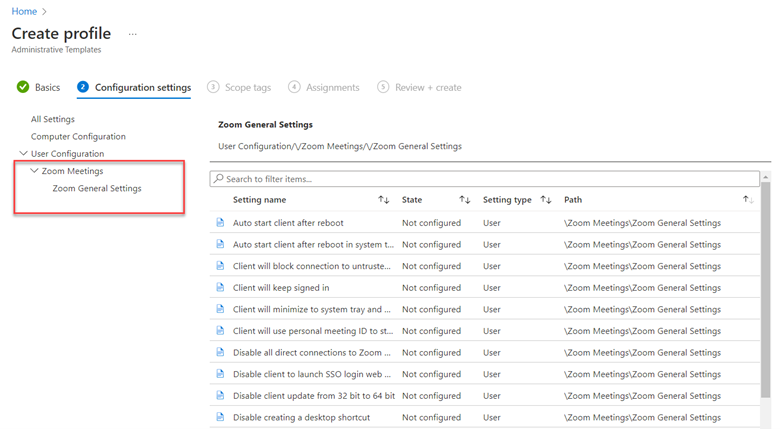
Task: Select Zoom Meetings label in the tree
Action: (x=72, y=171)
